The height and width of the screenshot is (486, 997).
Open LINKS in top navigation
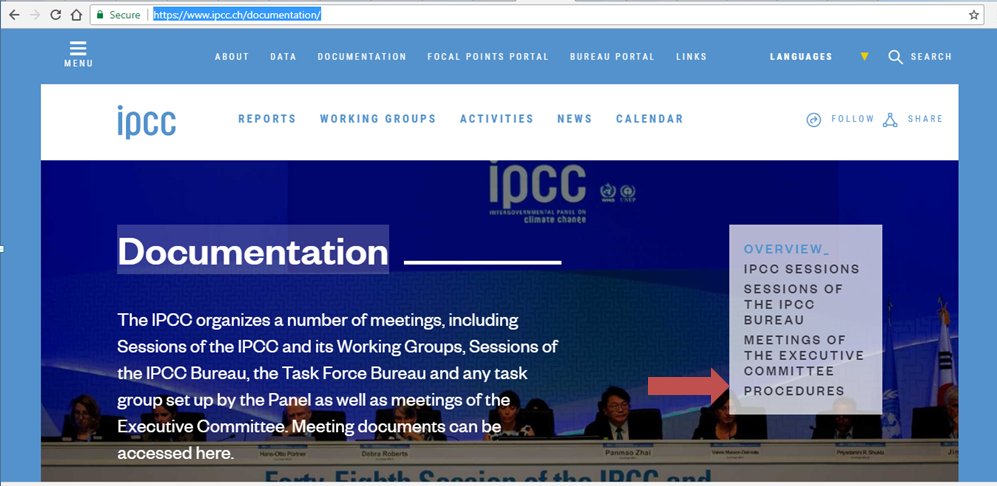[692, 57]
